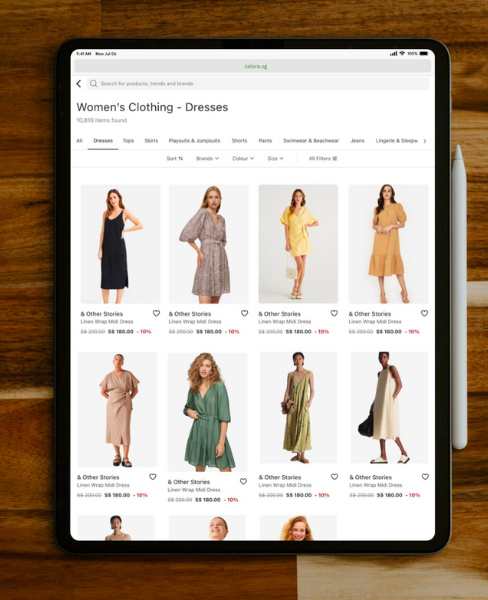Image resolution: width=488 pixels, height=600 pixels.
Task: Open the floral puff-sleeve dress image
Action: [x=209, y=244]
